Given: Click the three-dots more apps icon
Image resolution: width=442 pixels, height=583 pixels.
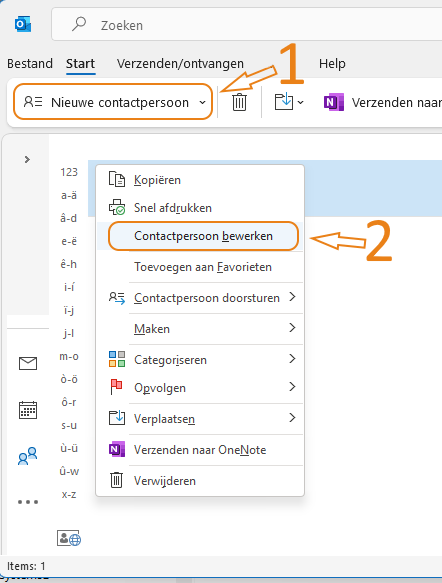Looking at the screenshot, I should (28, 502).
